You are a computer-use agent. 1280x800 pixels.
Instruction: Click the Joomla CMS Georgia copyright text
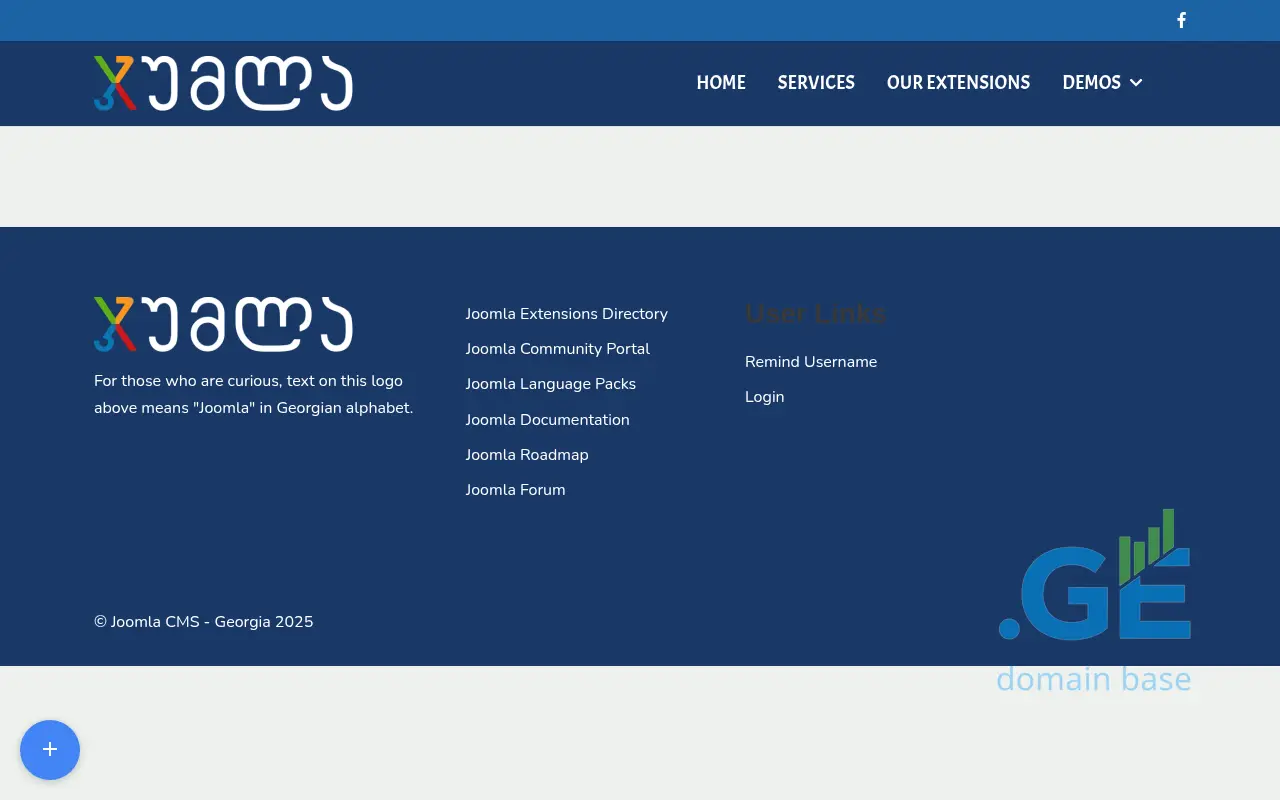coord(204,622)
